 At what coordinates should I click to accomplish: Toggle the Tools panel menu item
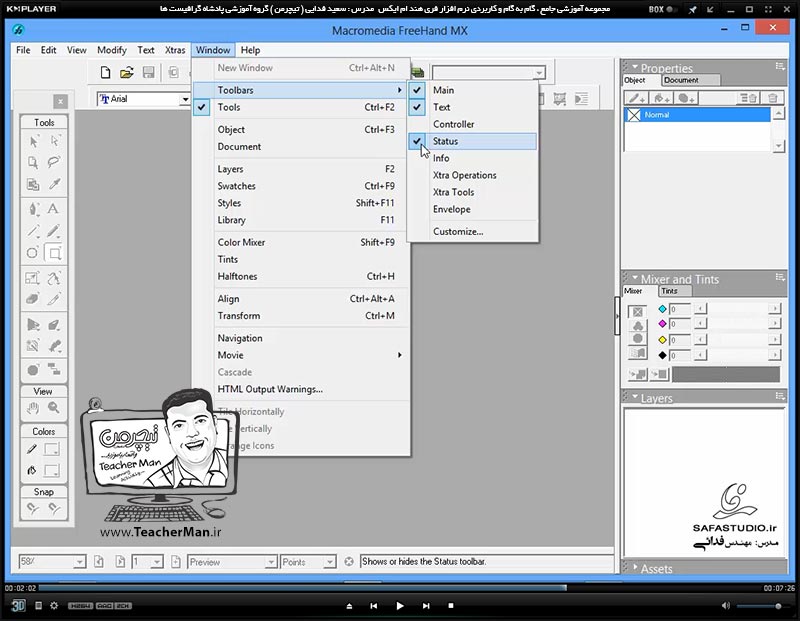[300, 107]
